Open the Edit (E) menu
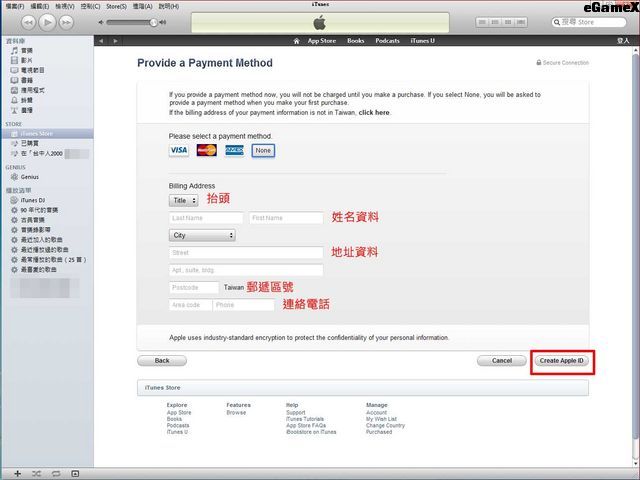 tap(40, 7)
